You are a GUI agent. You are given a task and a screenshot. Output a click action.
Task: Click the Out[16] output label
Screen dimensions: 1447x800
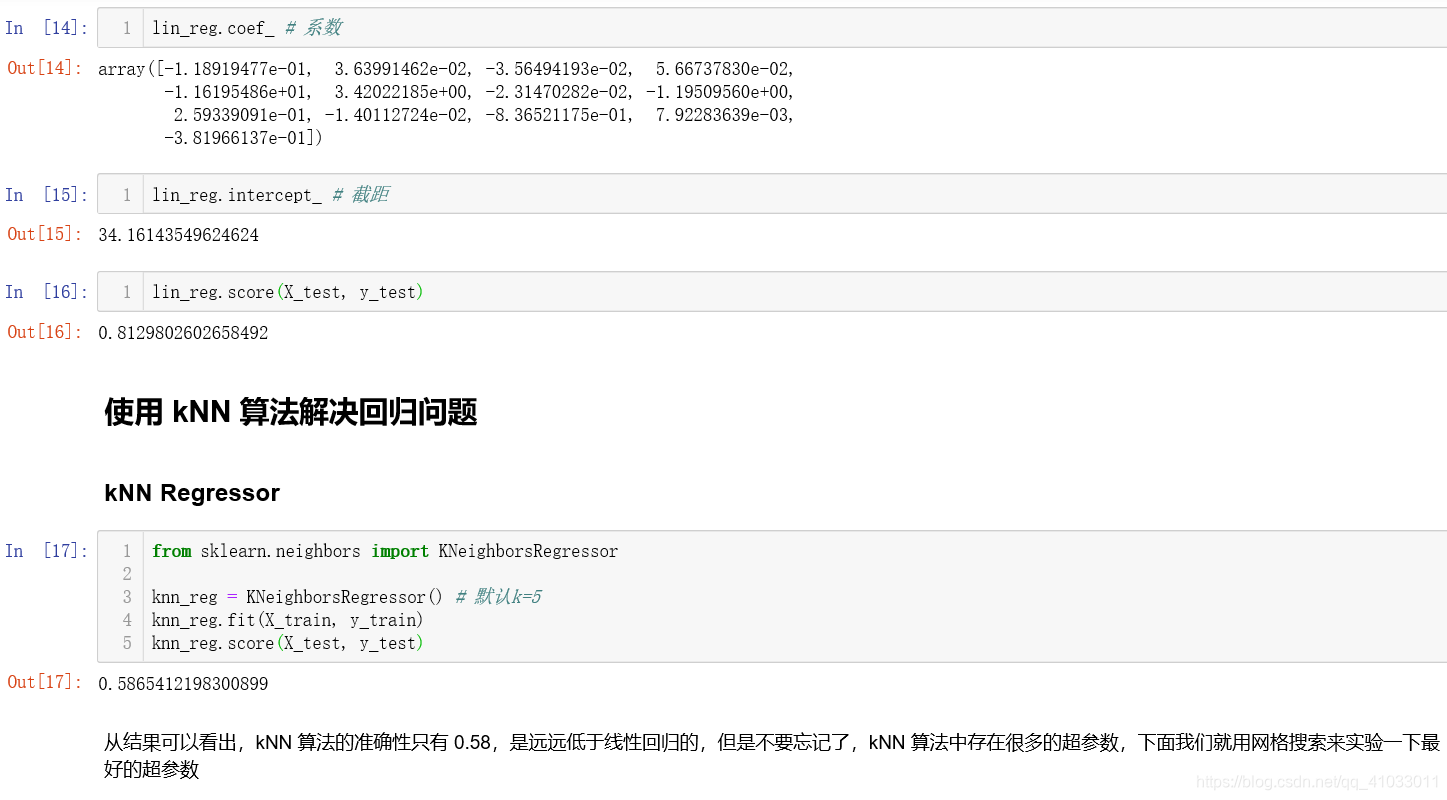pyautogui.click(x=45, y=332)
